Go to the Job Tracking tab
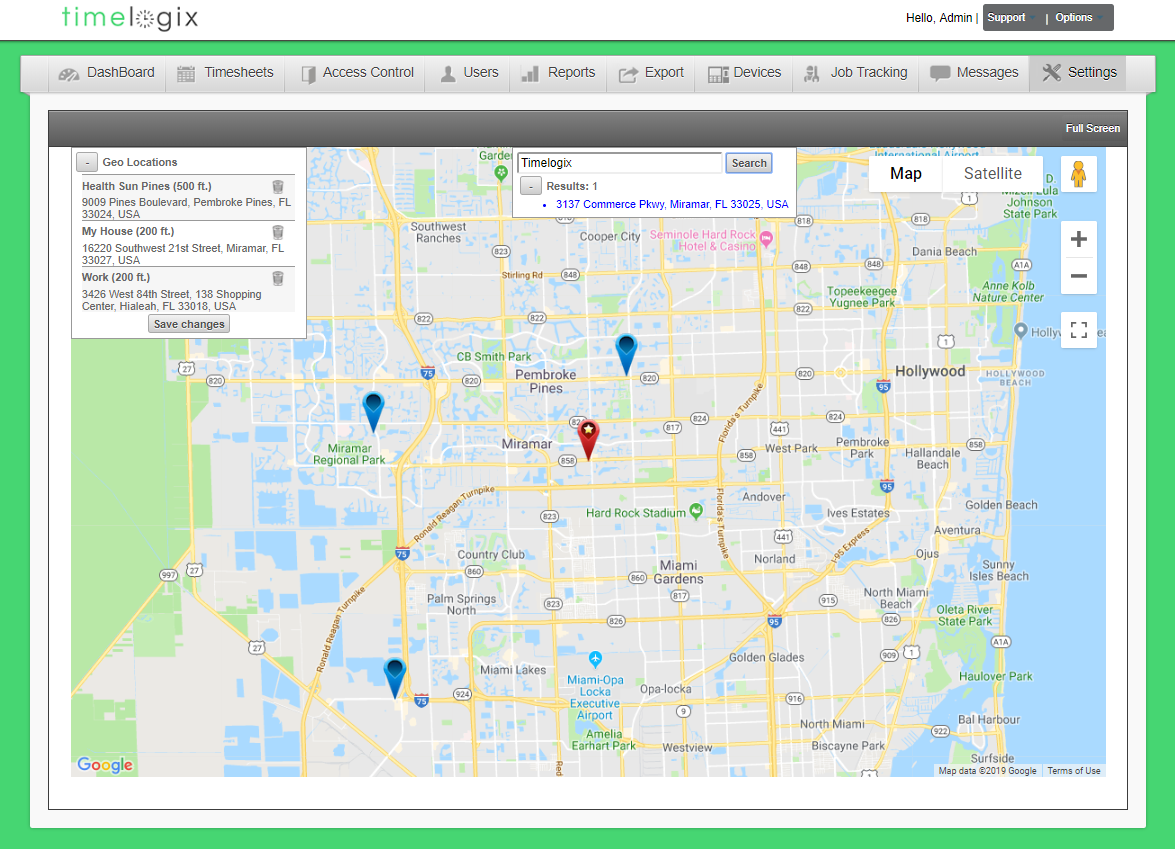1175x849 pixels. click(855, 73)
